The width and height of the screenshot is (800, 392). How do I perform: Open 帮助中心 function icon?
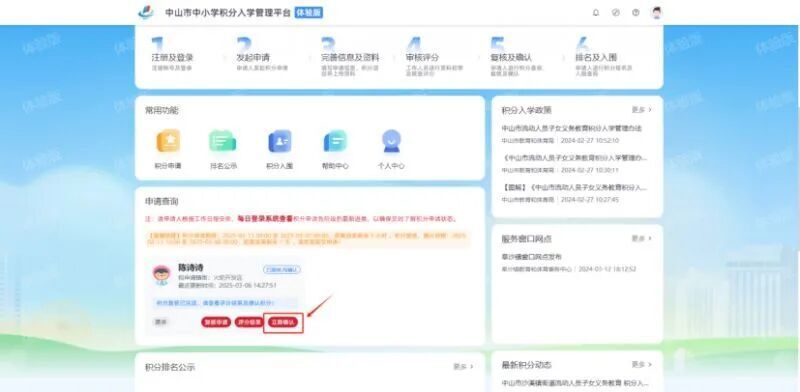point(335,141)
